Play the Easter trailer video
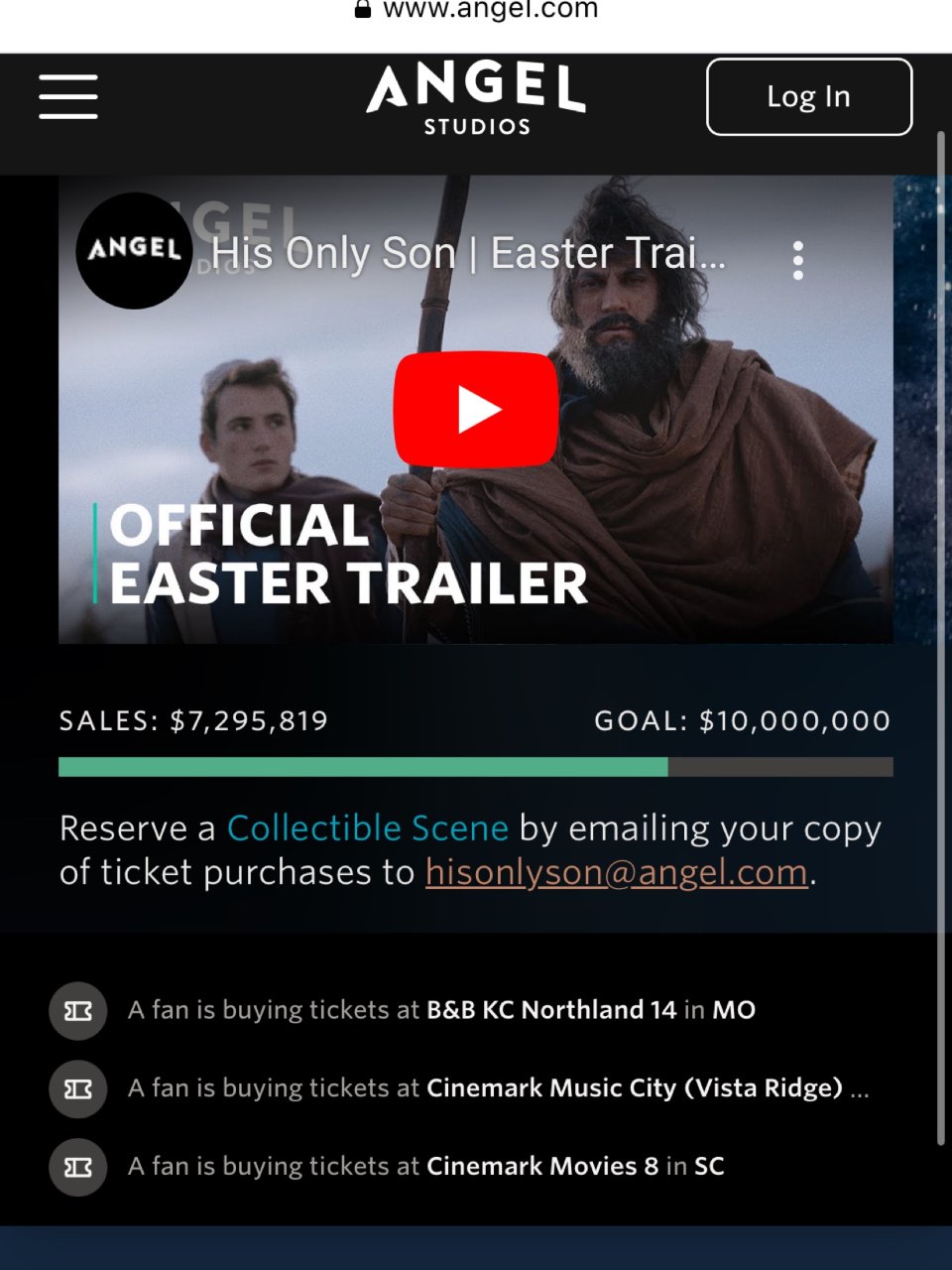Screen dimensions: 952x1270 (x=476, y=409)
